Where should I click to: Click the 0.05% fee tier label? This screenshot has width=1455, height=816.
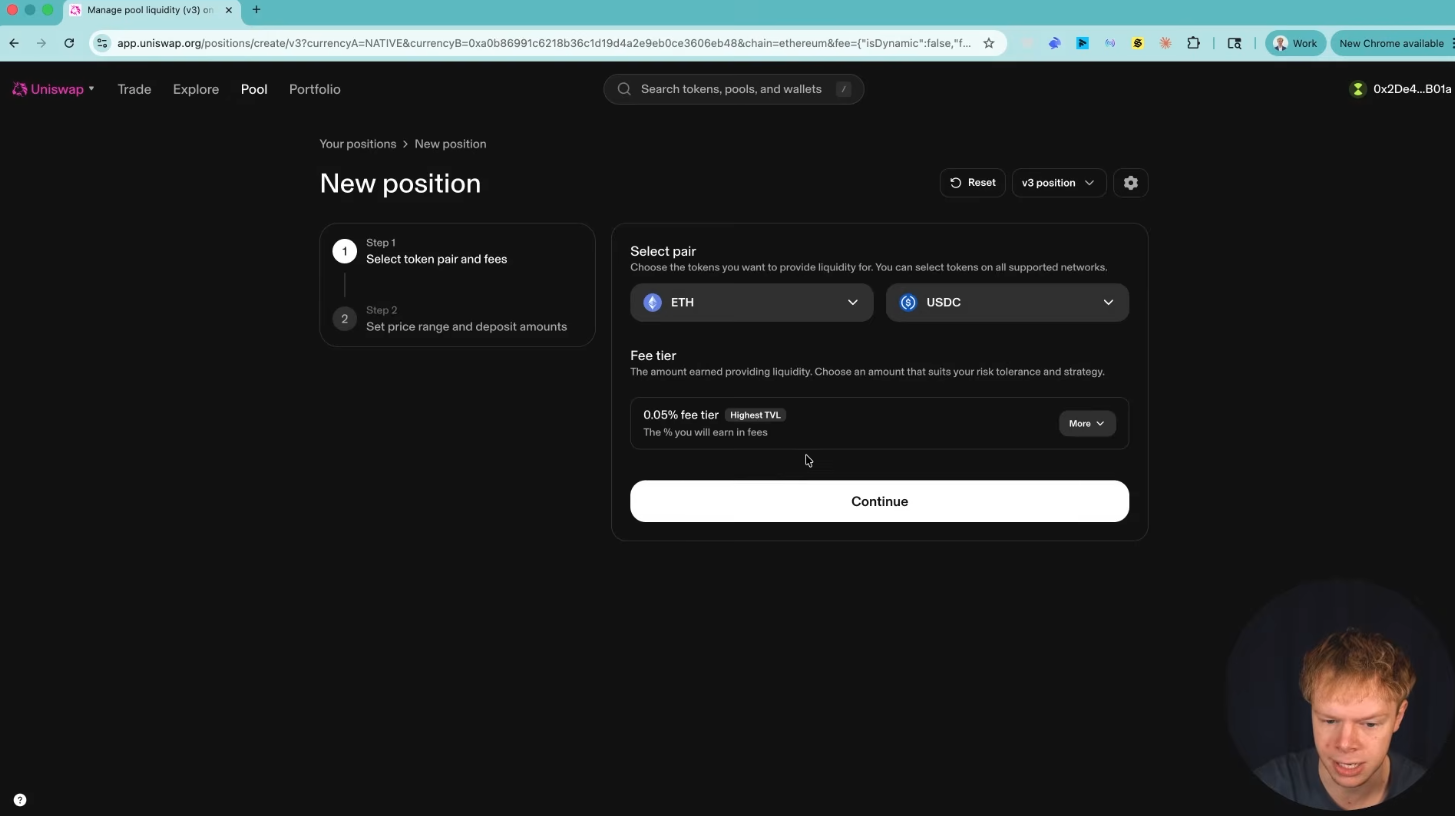[x=681, y=415]
